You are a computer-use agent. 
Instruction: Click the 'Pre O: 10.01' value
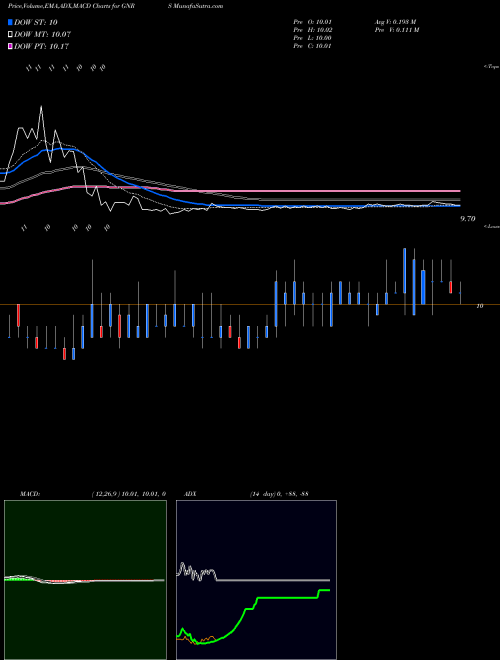click(x=312, y=21)
